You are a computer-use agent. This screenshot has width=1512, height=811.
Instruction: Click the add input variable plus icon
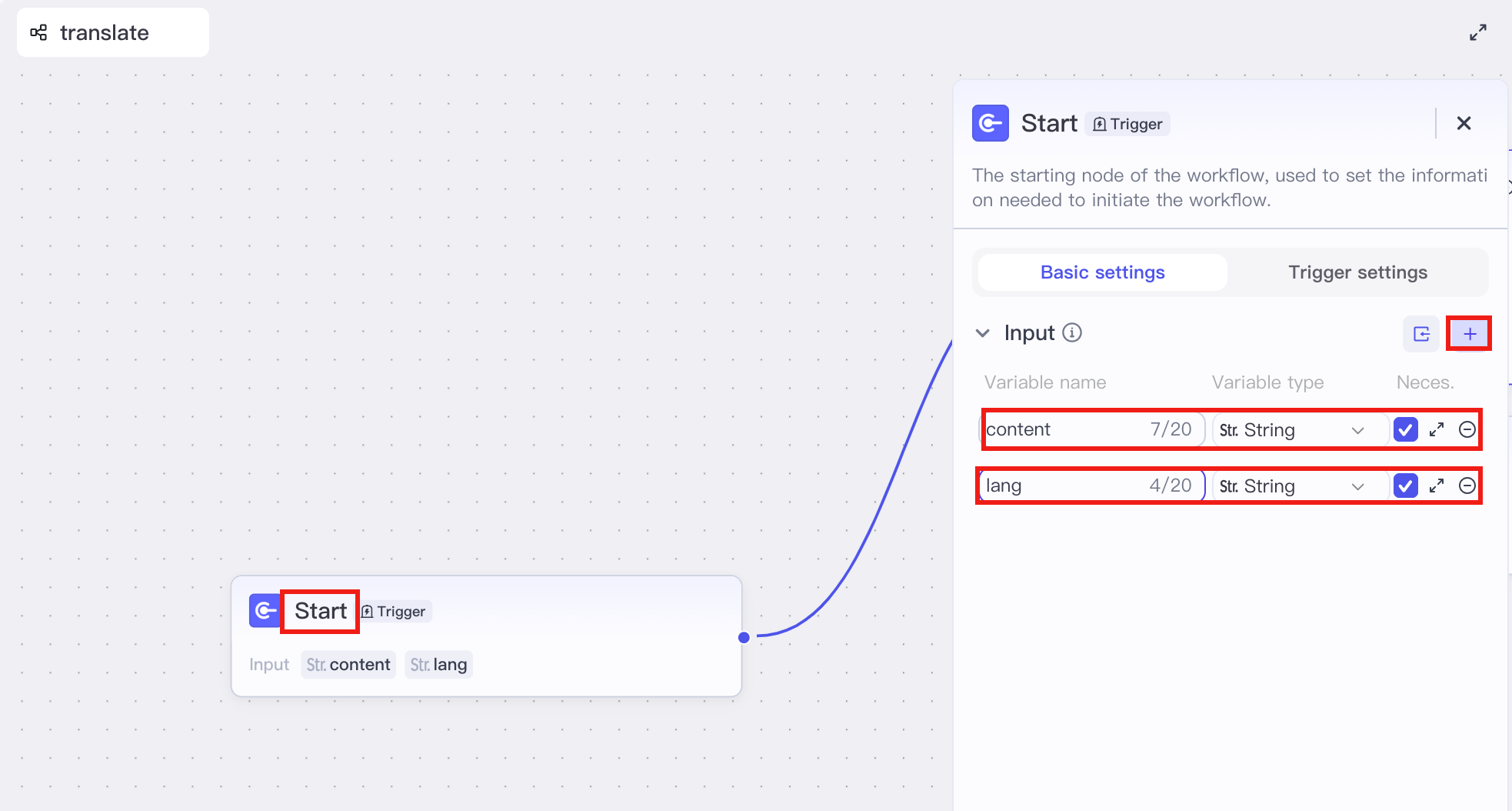coord(1469,334)
